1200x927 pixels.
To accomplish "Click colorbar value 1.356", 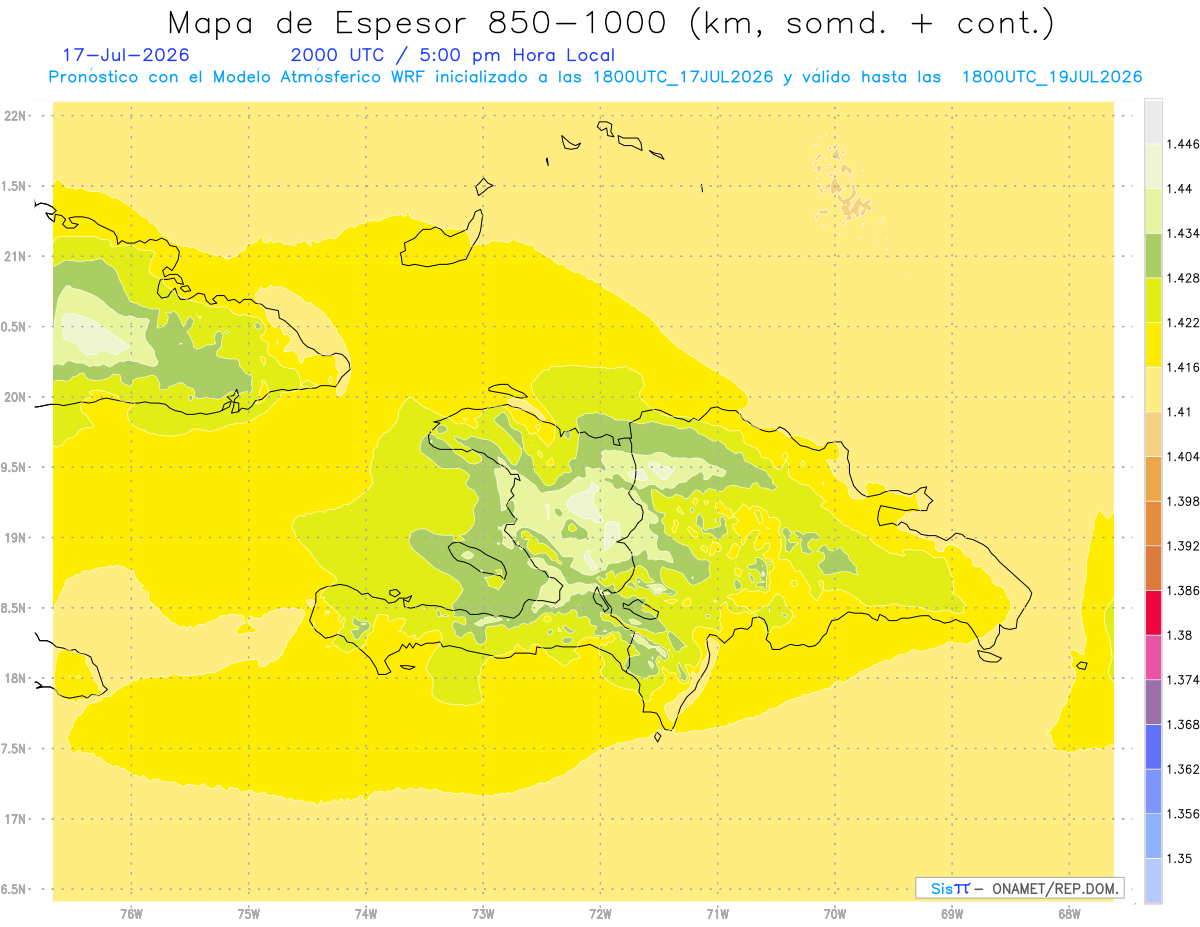I will click(x=1183, y=814).
